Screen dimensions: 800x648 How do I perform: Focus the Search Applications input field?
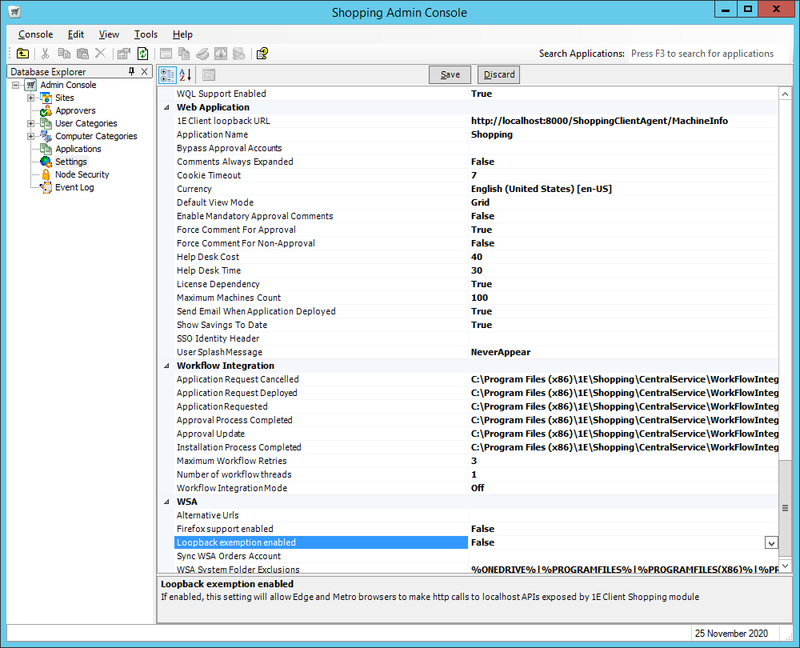[709, 54]
